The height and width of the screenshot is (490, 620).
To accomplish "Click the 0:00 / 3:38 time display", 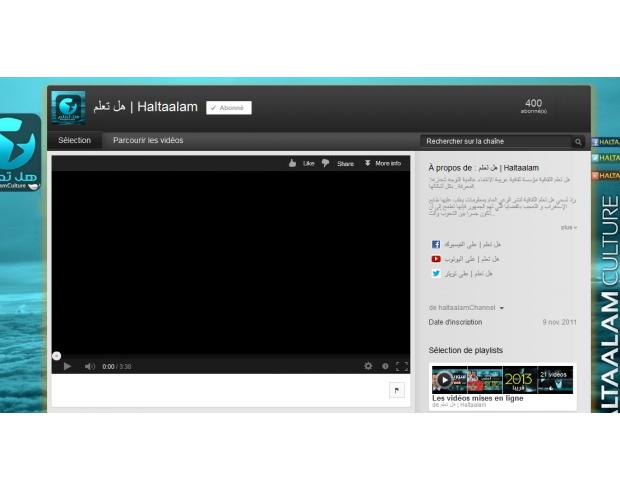I will pos(117,367).
